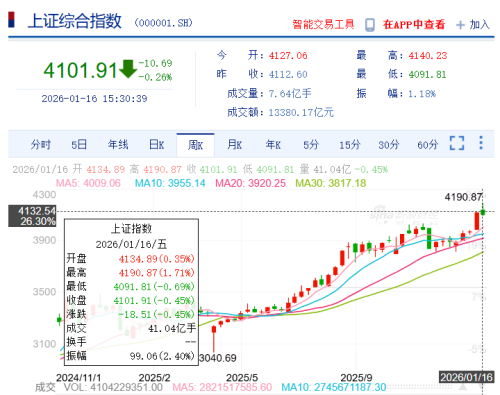Click the 最高 value 4140.23
This screenshot has width=500, height=395.
(x=428, y=56)
